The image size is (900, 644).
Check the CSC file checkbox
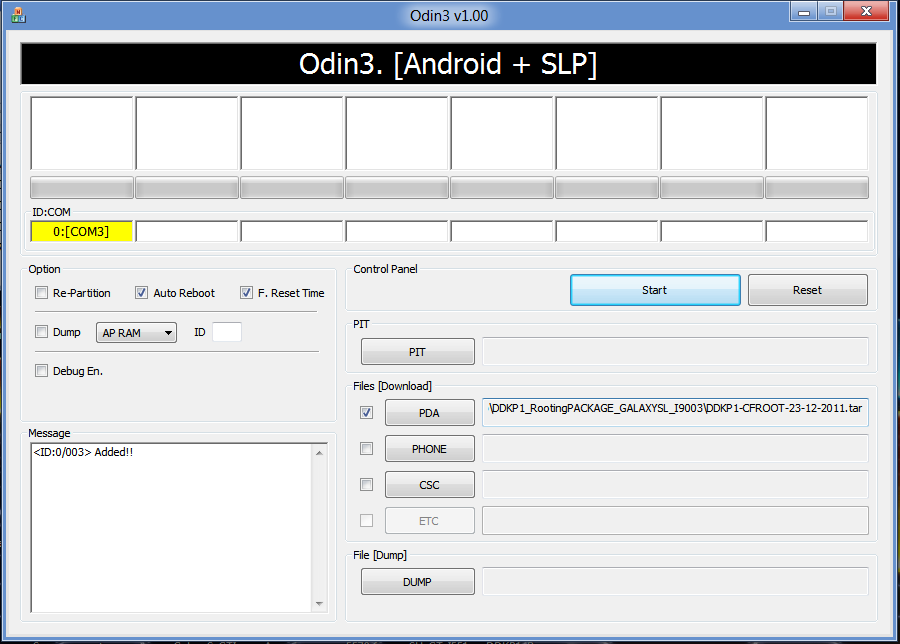366,484
